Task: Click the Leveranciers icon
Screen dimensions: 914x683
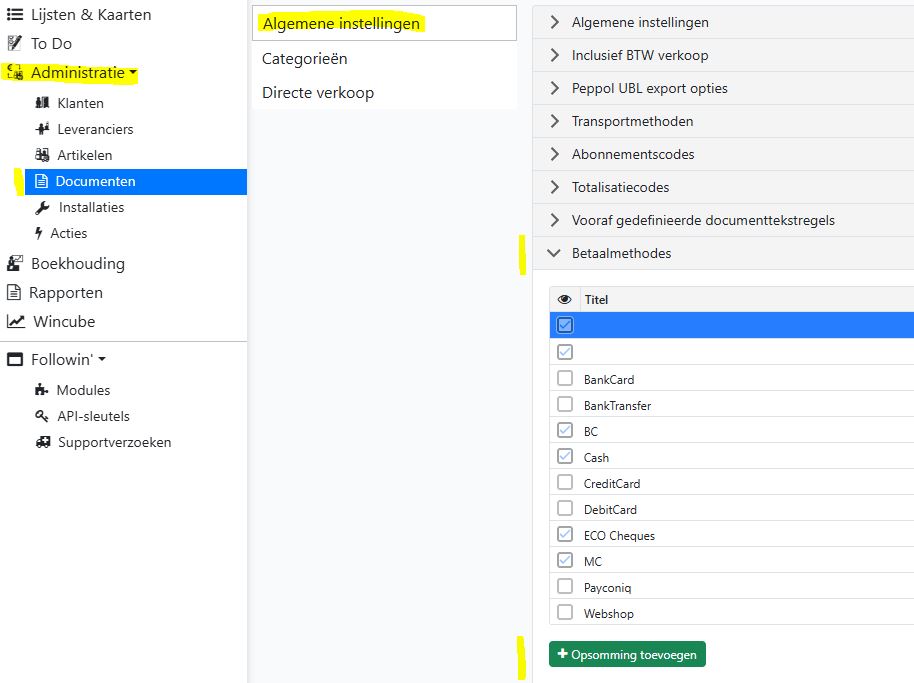Action: coord(42,129)
